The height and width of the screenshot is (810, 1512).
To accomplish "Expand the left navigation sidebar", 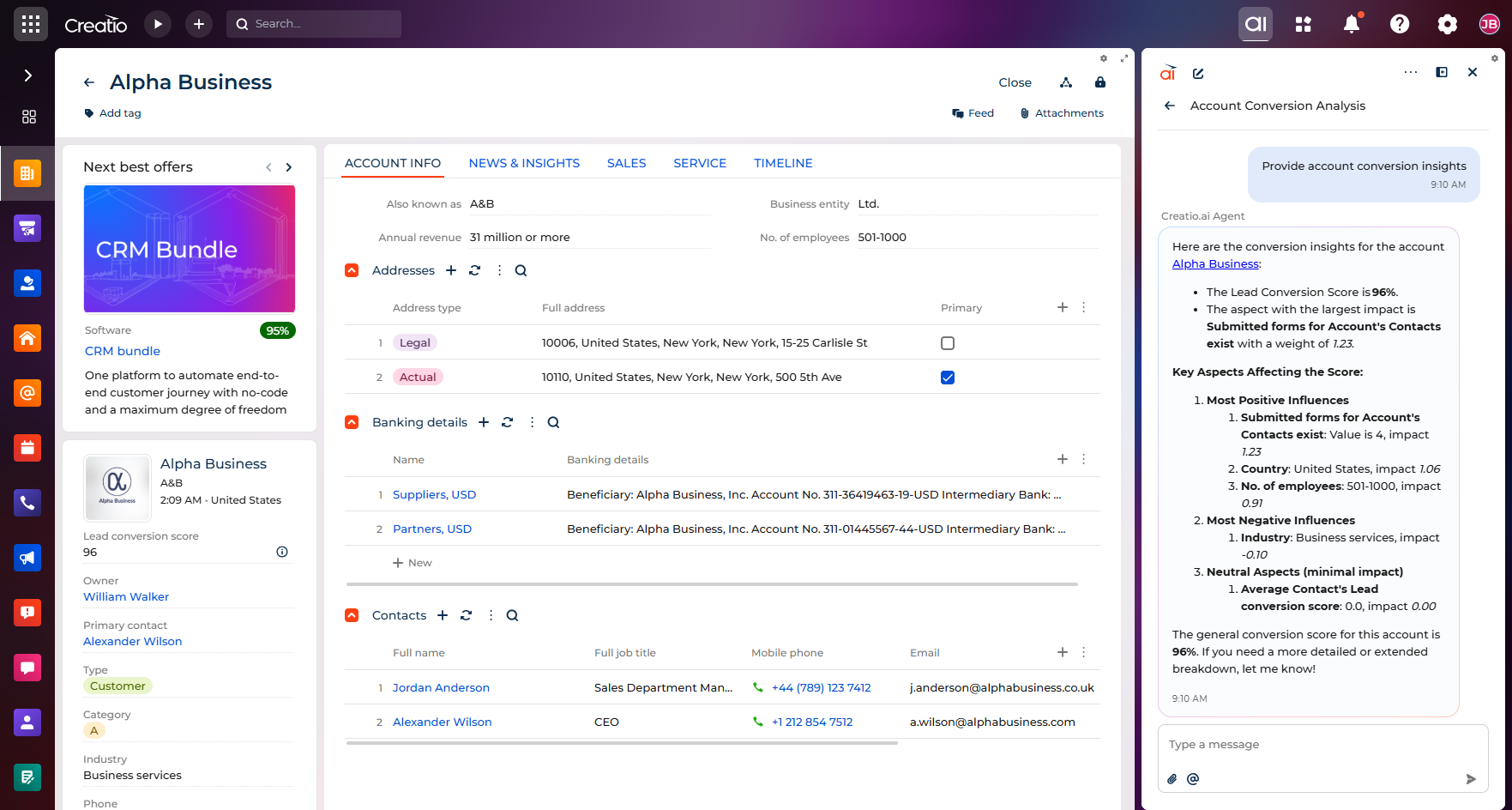I will [x=27, y=76].
